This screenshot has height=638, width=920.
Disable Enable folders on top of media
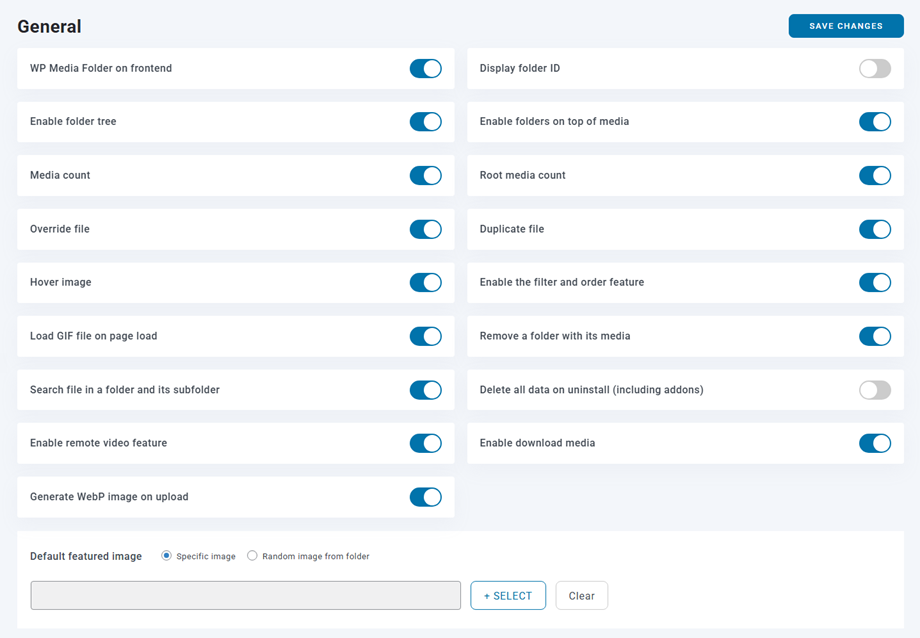point(874,122)
